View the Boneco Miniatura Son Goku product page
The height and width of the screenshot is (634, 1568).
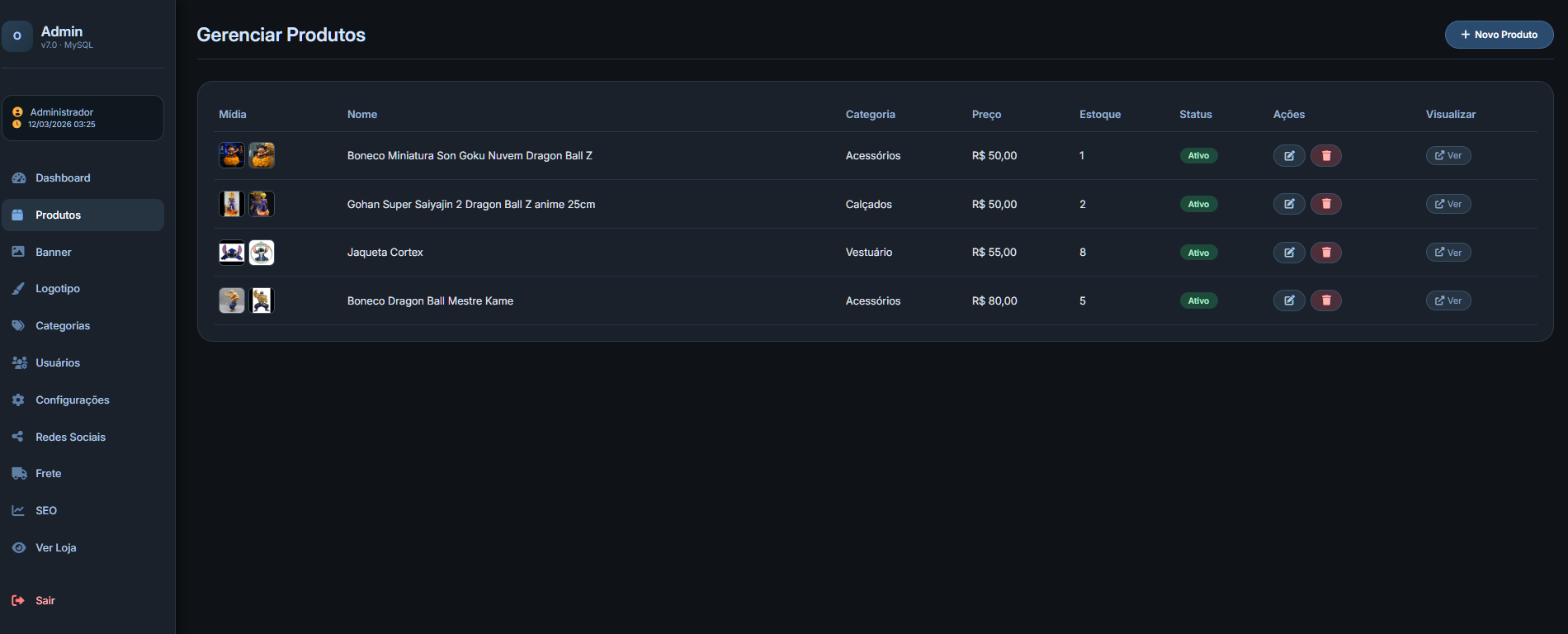click(x=1448, y=155)
